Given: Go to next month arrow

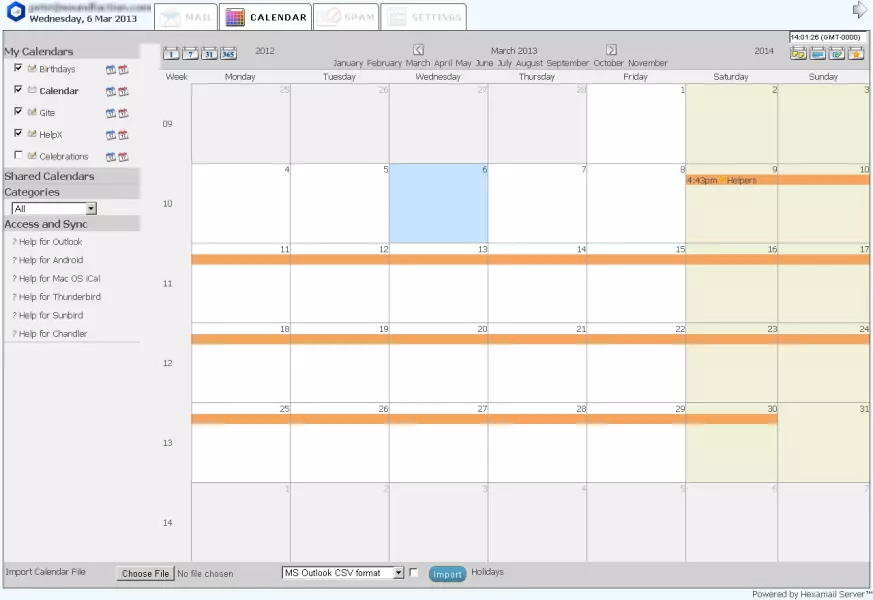Looking at the screenshot, I should pyautogui.click(x=611, y=50).
